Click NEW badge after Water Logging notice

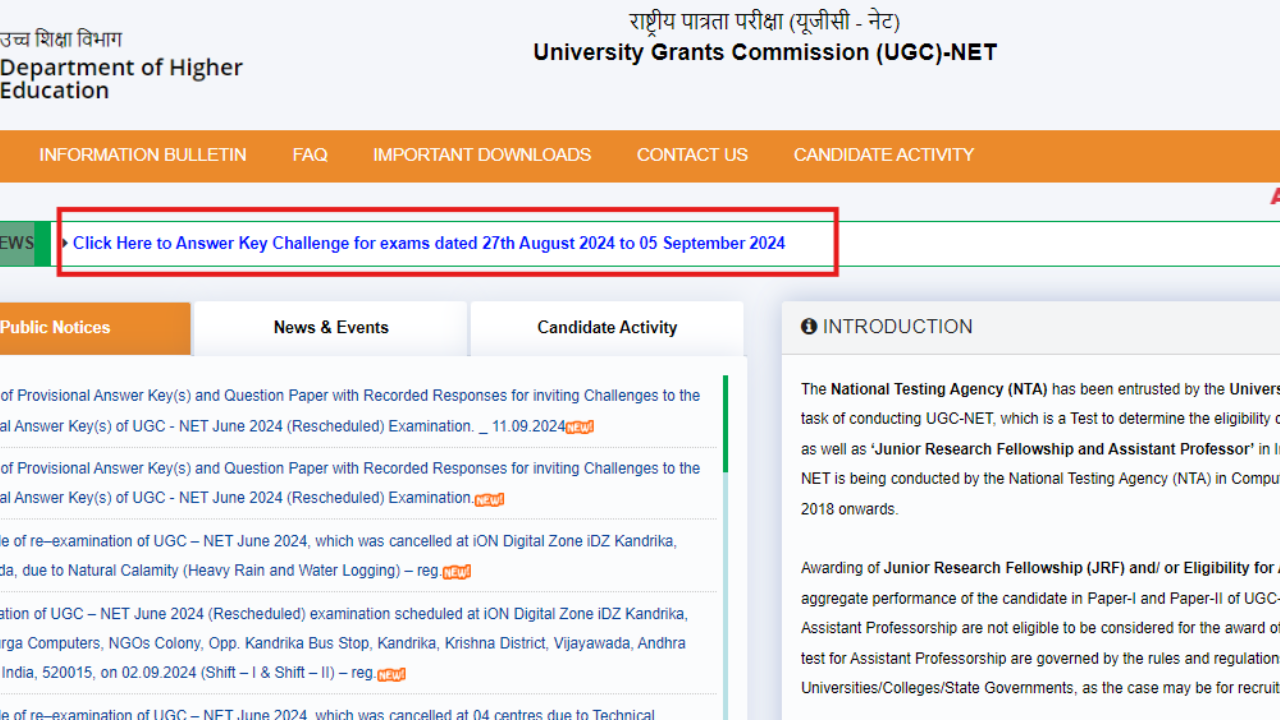click(457, 572)
